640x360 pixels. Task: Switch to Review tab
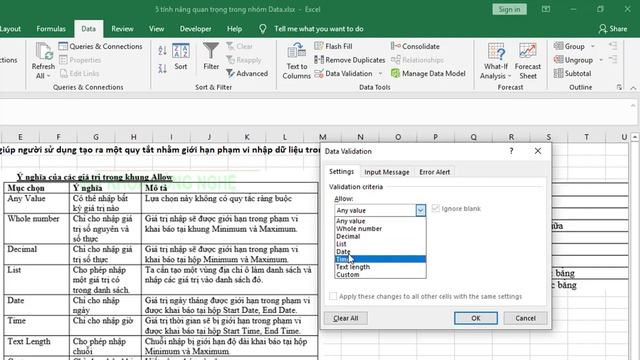coord(122,29)
